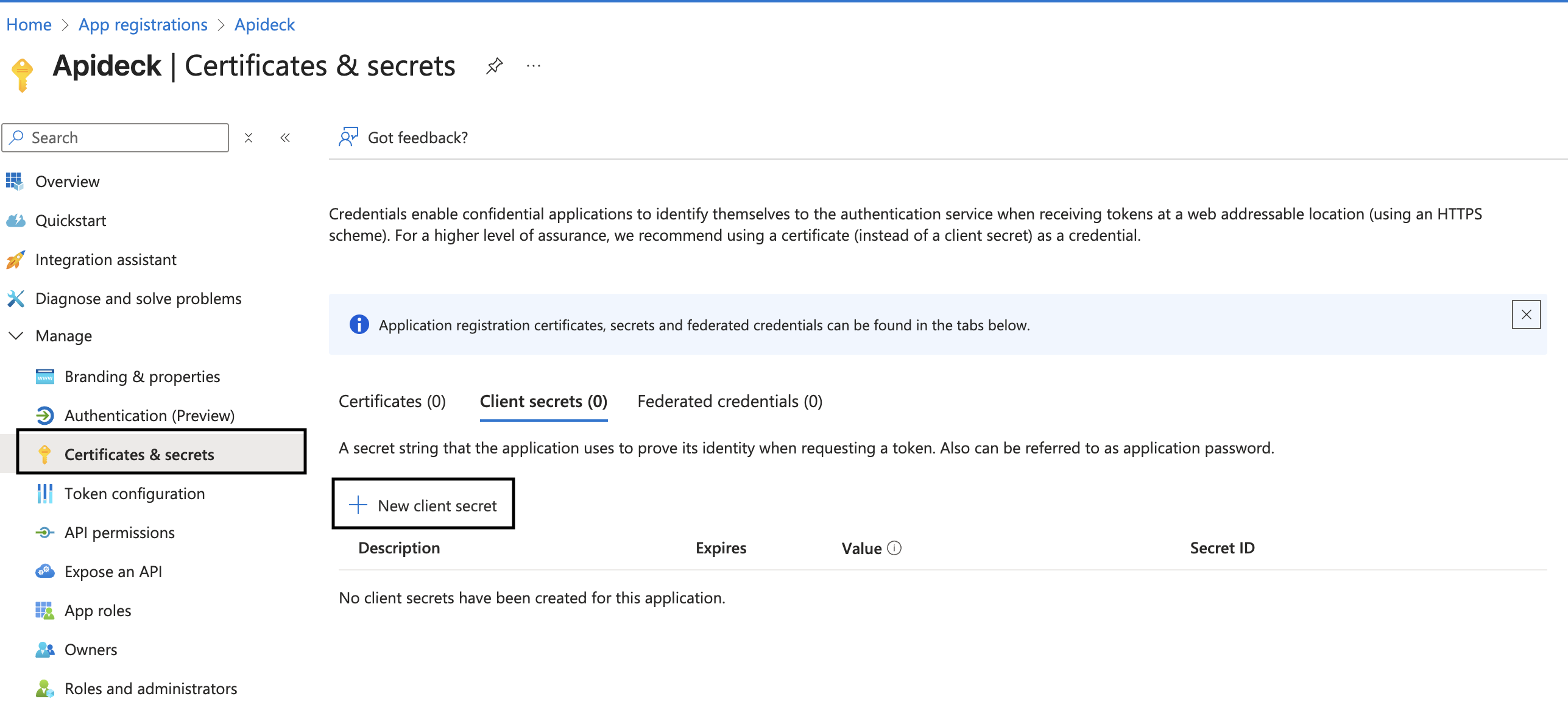Click the Value column info icon
Viewport: 1568px width, 707px height.
[894, 548]
